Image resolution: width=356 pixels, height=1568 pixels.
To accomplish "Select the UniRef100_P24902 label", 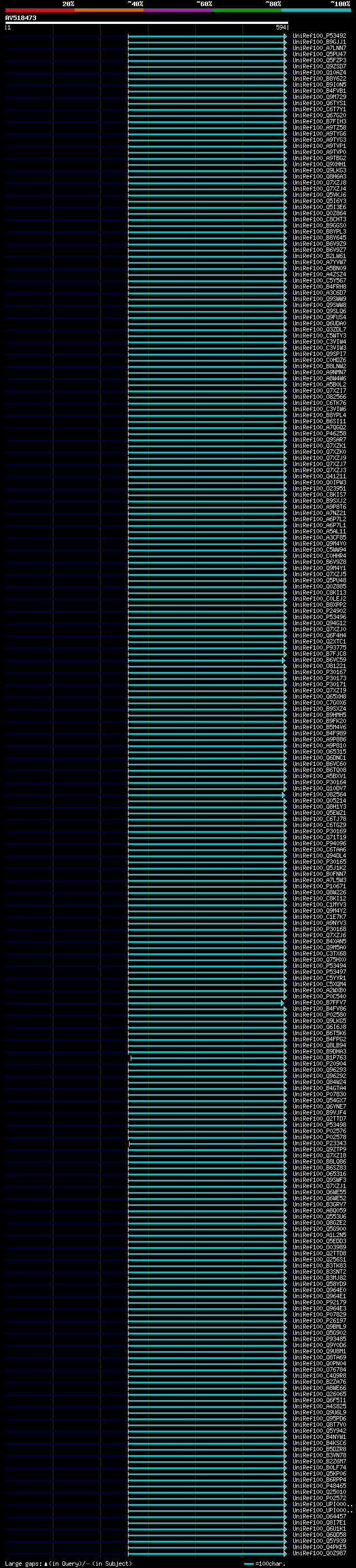I will (319, 611).
